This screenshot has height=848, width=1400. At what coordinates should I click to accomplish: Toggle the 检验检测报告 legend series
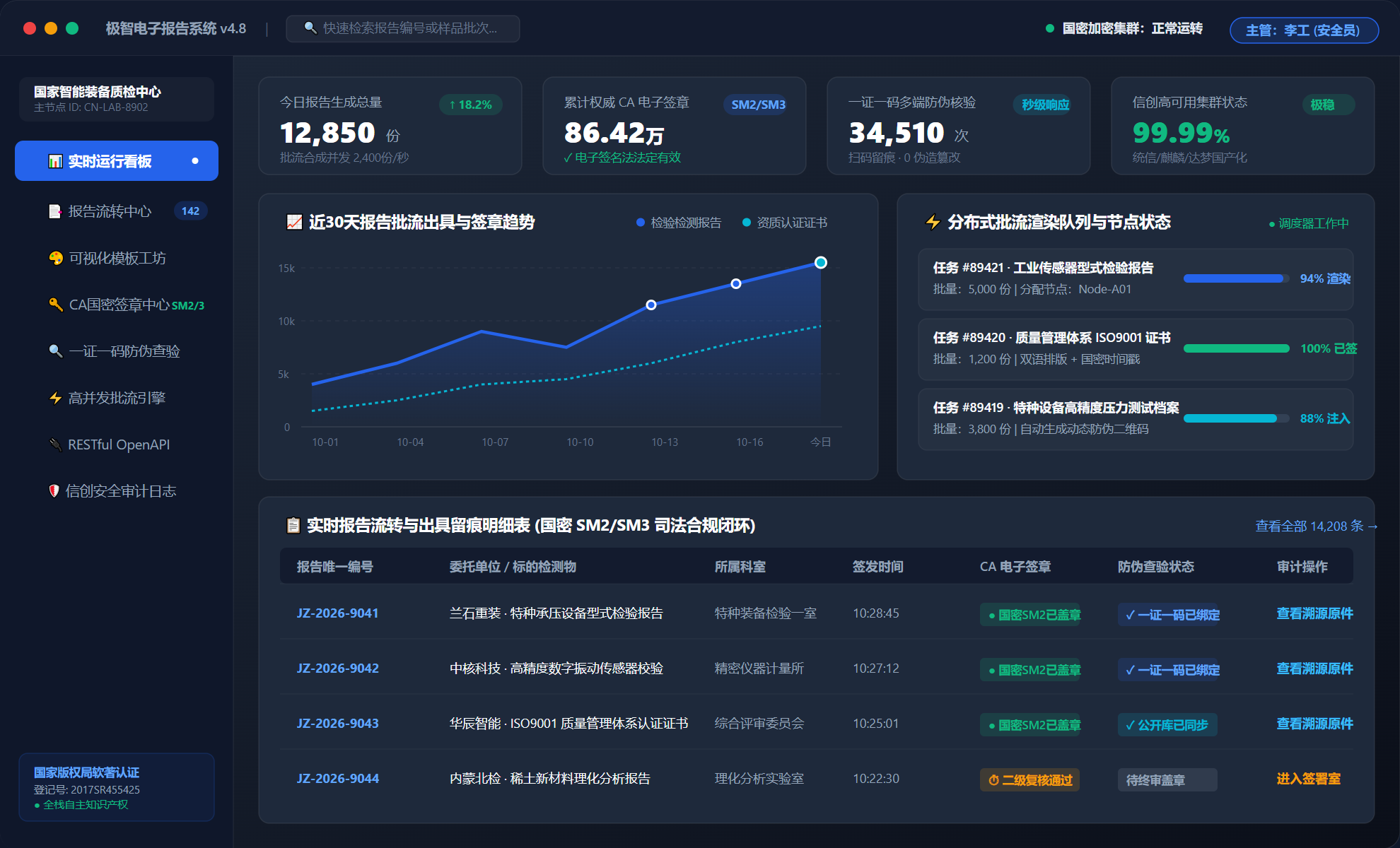(x=679, y=223)
